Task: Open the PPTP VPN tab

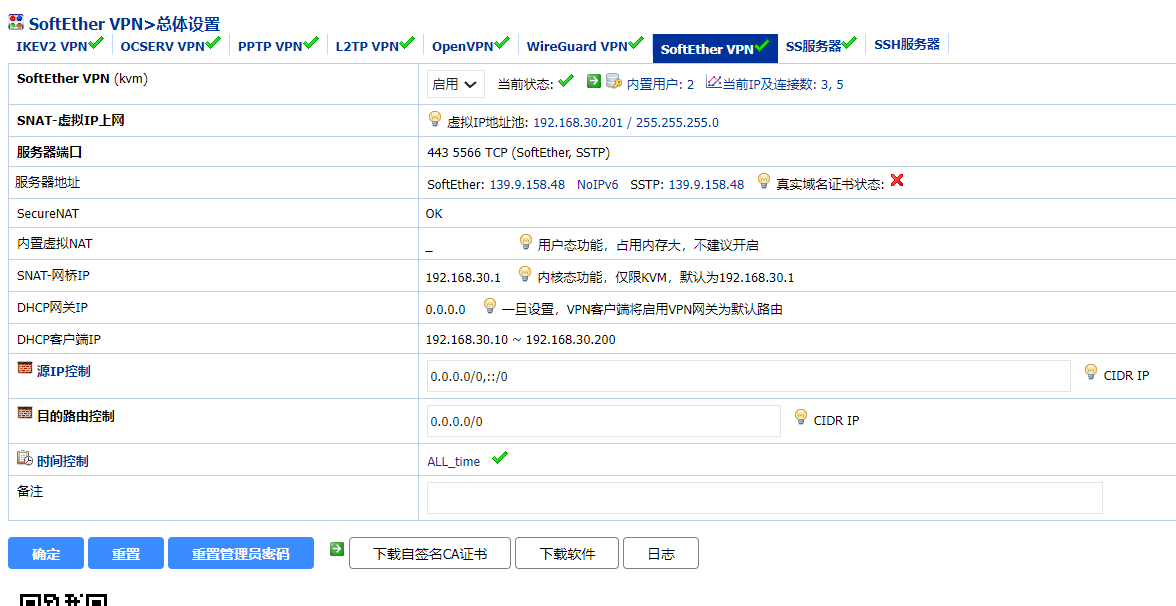Action: (278, 45)
